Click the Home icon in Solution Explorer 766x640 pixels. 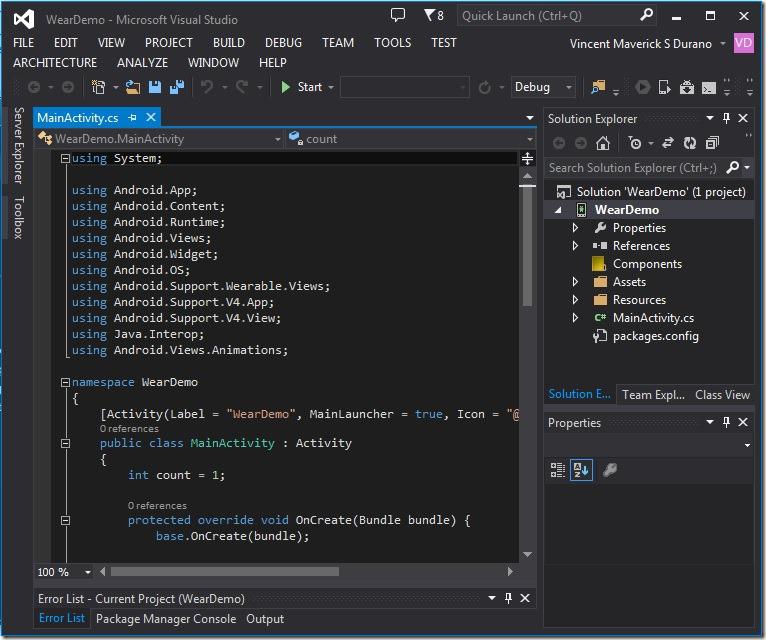[x=602, y=143]
